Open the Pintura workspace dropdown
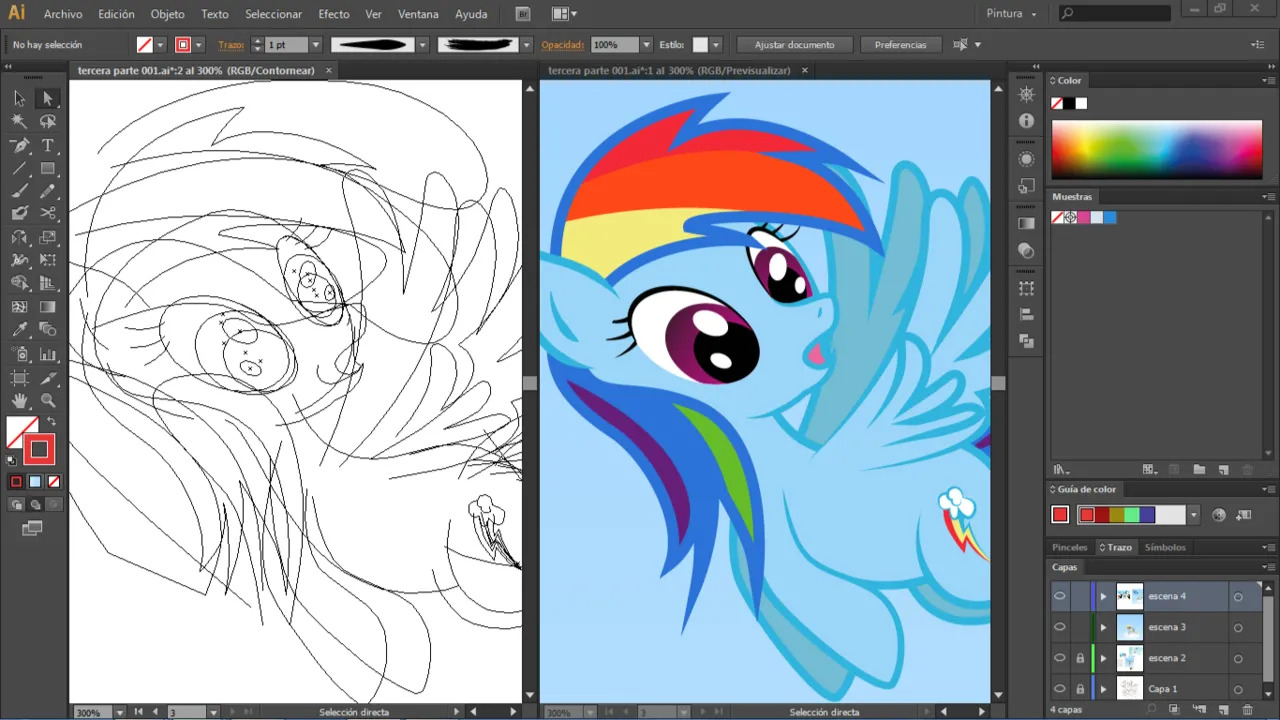The height and width of the screenshot is (720, 1280). click(x=1012, y=14)
